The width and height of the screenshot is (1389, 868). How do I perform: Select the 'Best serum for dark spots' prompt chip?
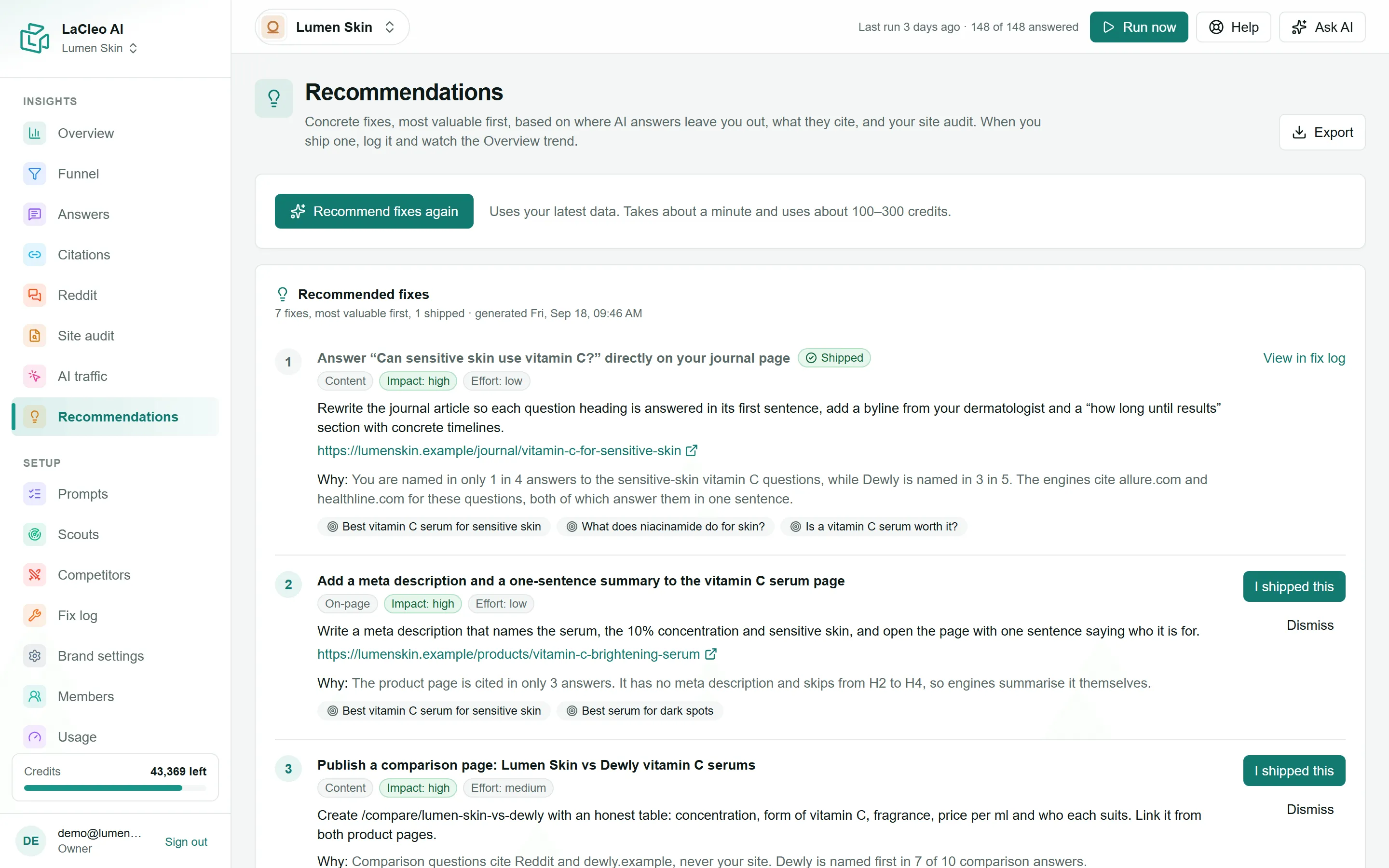point(640,711)
